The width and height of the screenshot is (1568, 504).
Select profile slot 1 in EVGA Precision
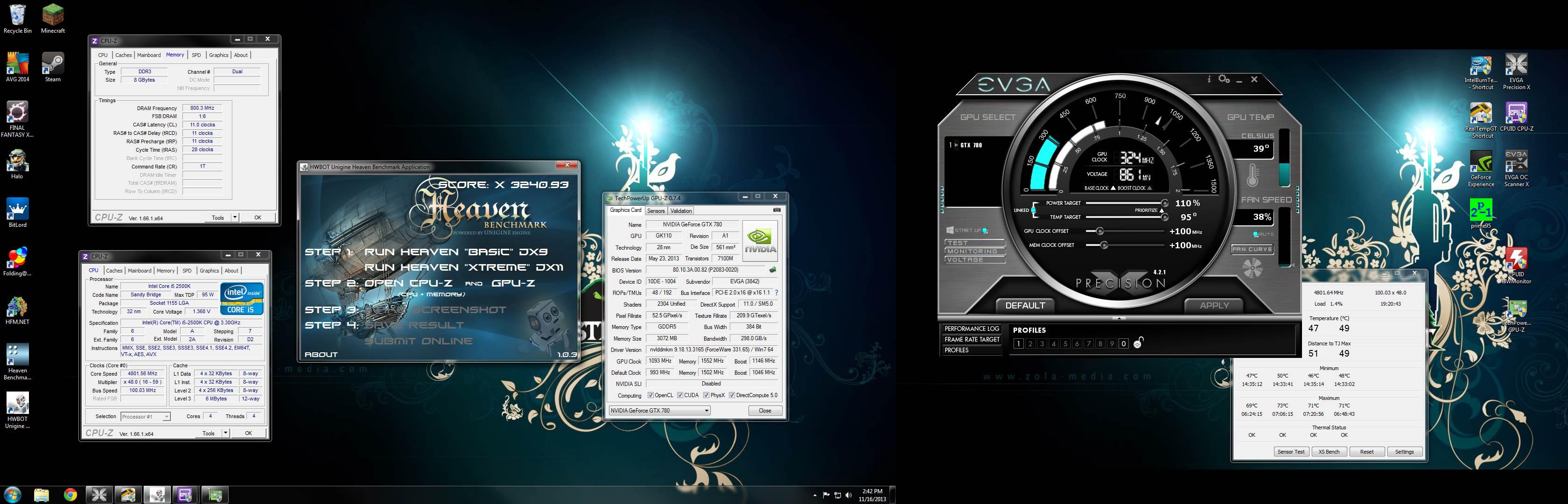[1018, 343]
